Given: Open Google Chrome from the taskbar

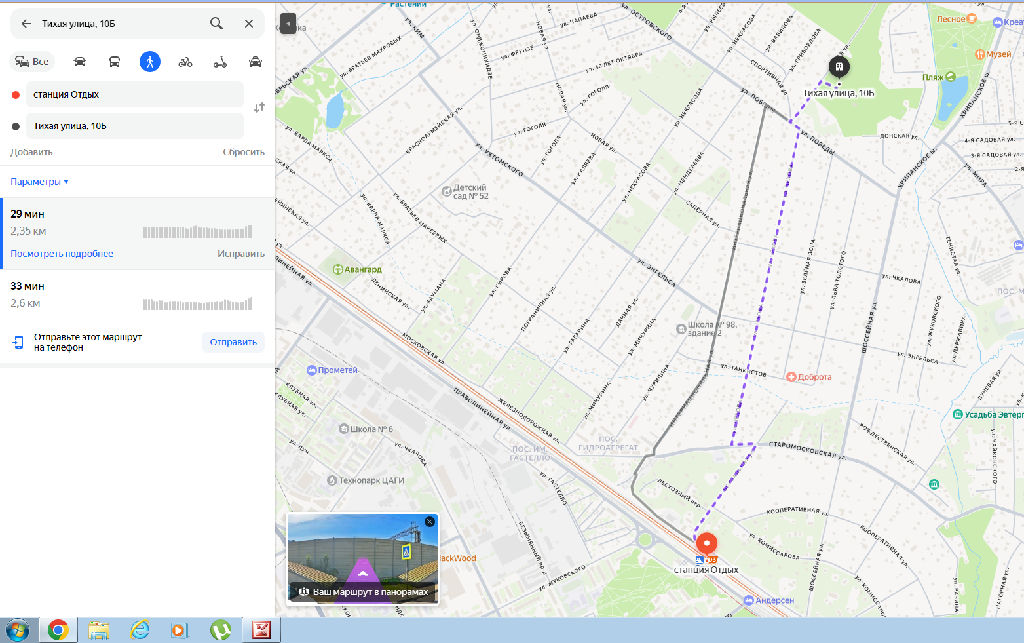Looking at the screenshot, I should pyautogui.click(x=58, y=630).
